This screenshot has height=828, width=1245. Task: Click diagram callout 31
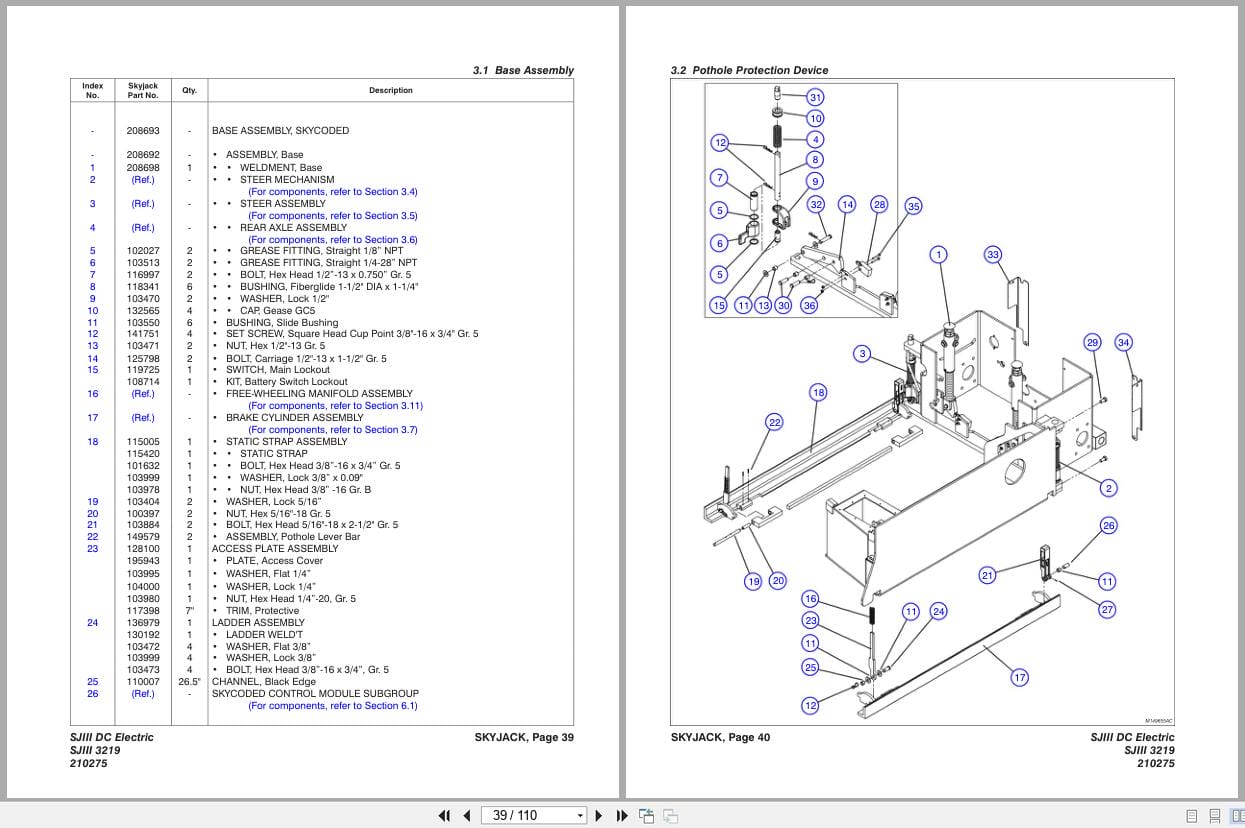pos(815,97)
